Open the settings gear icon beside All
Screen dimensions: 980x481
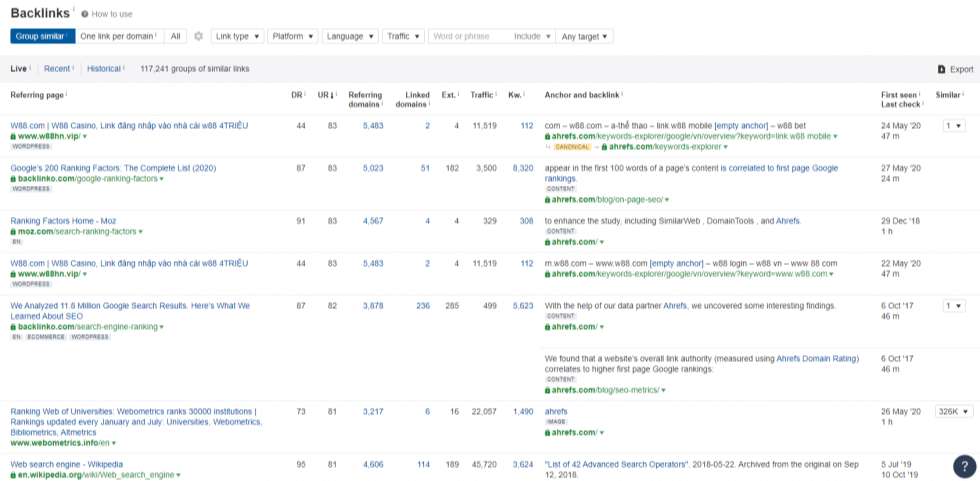(x=198, y=36)
